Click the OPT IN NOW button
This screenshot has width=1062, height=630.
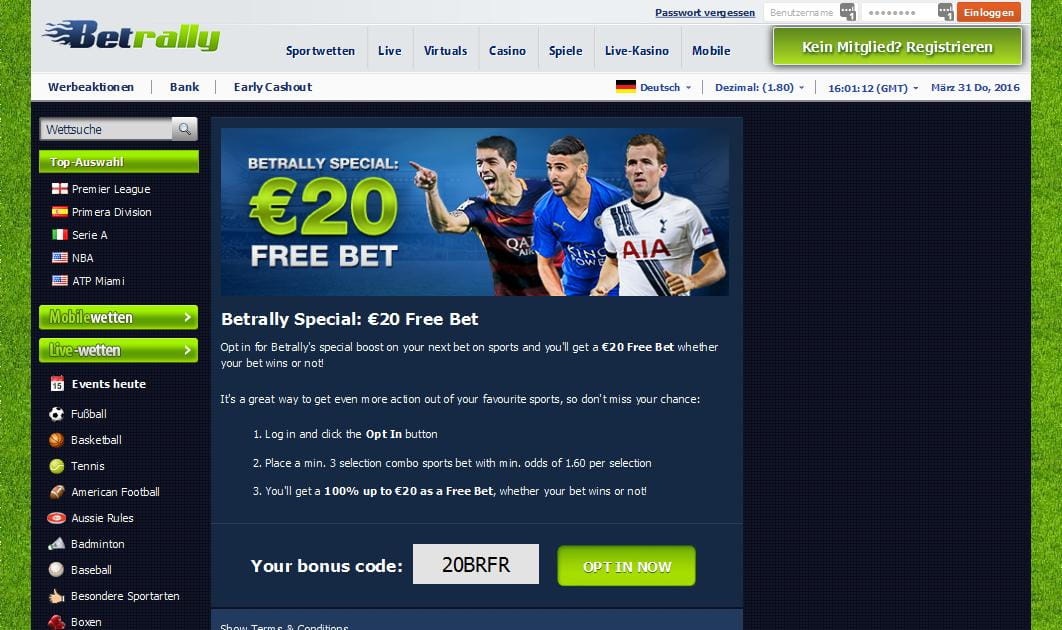pyautogui.click(x=626, y=566)
